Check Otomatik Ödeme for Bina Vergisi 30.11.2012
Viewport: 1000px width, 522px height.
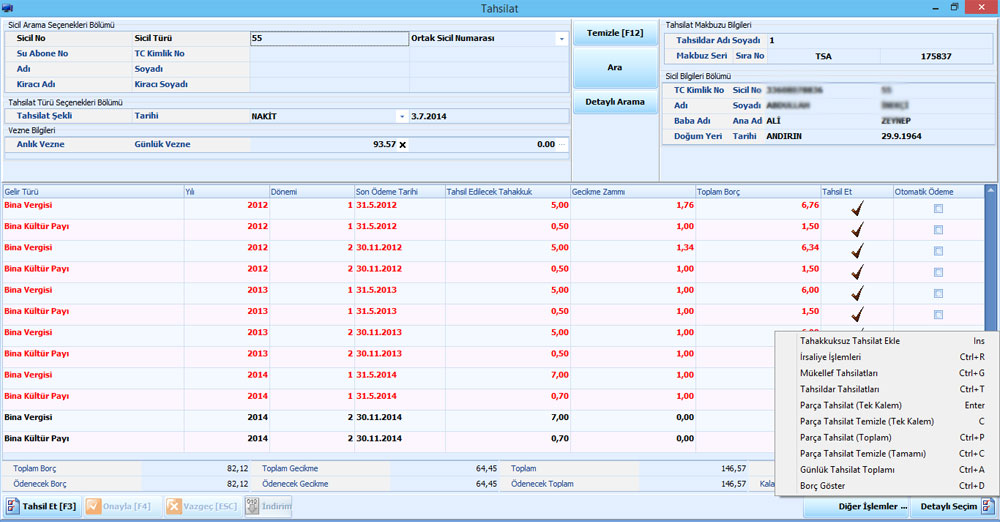(x=938, y=251)
